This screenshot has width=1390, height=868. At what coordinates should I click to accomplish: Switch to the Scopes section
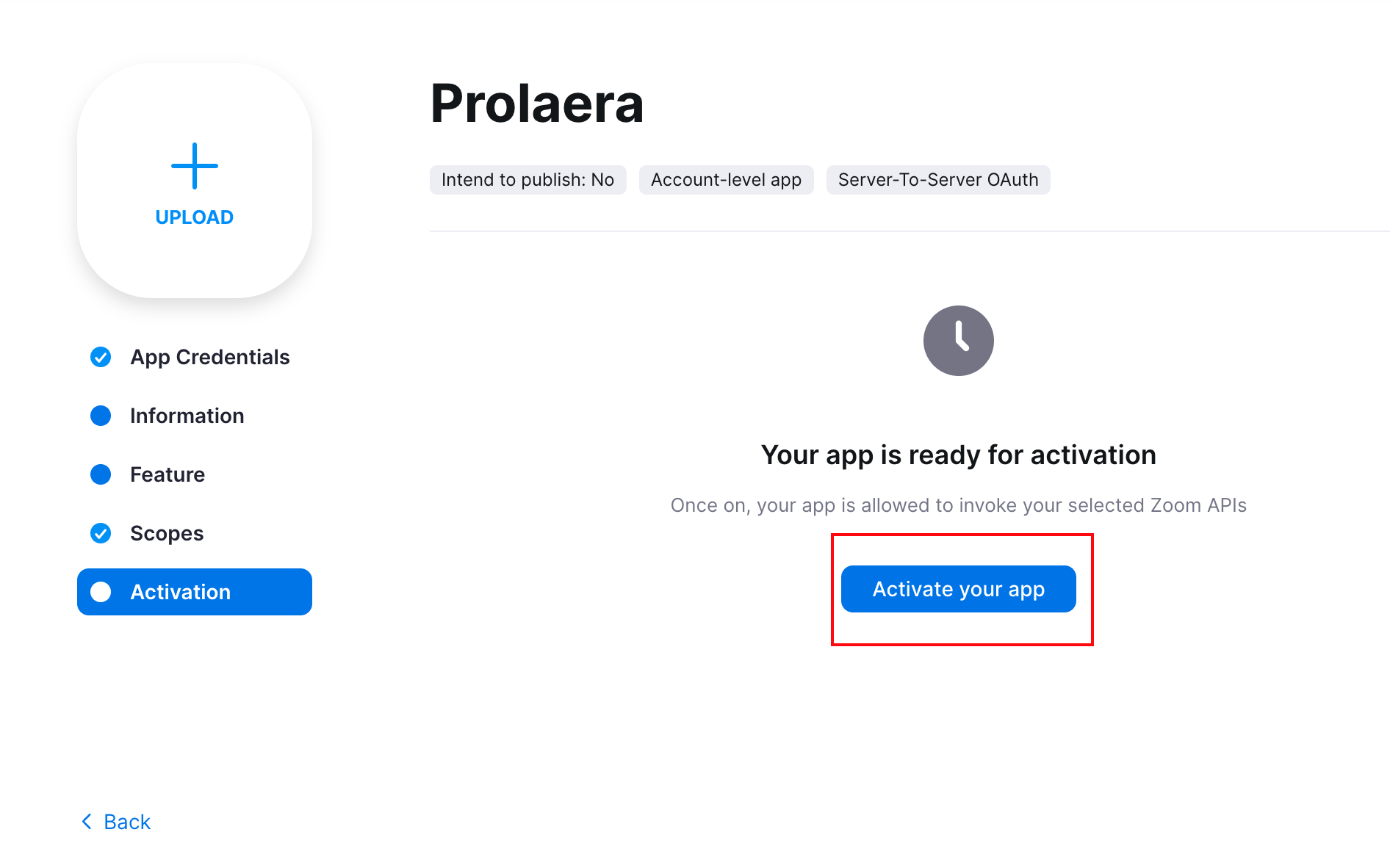point(167,533)
